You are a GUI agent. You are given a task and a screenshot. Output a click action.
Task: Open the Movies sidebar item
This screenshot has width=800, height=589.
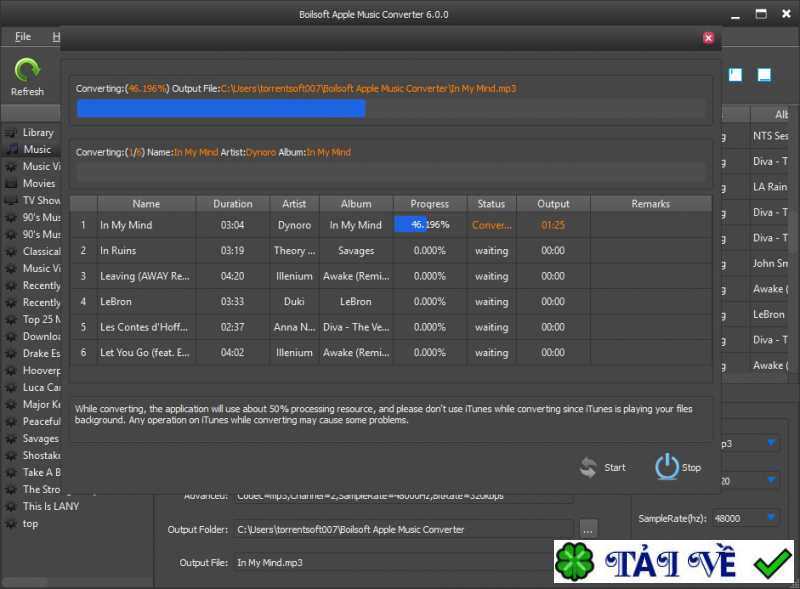39,183
